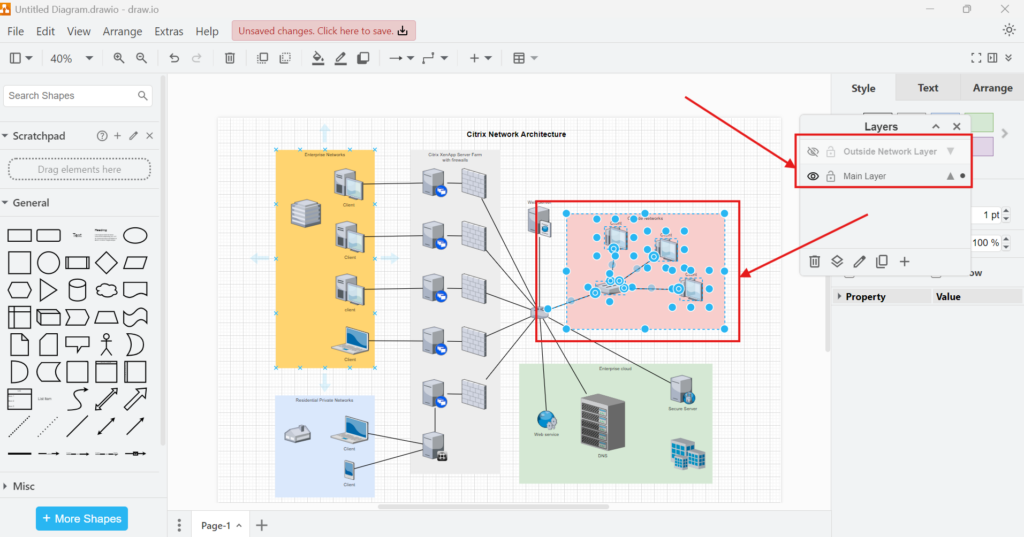
Task: Click the Delete trash icon in toolbar
Action: [x=229, y=58]
